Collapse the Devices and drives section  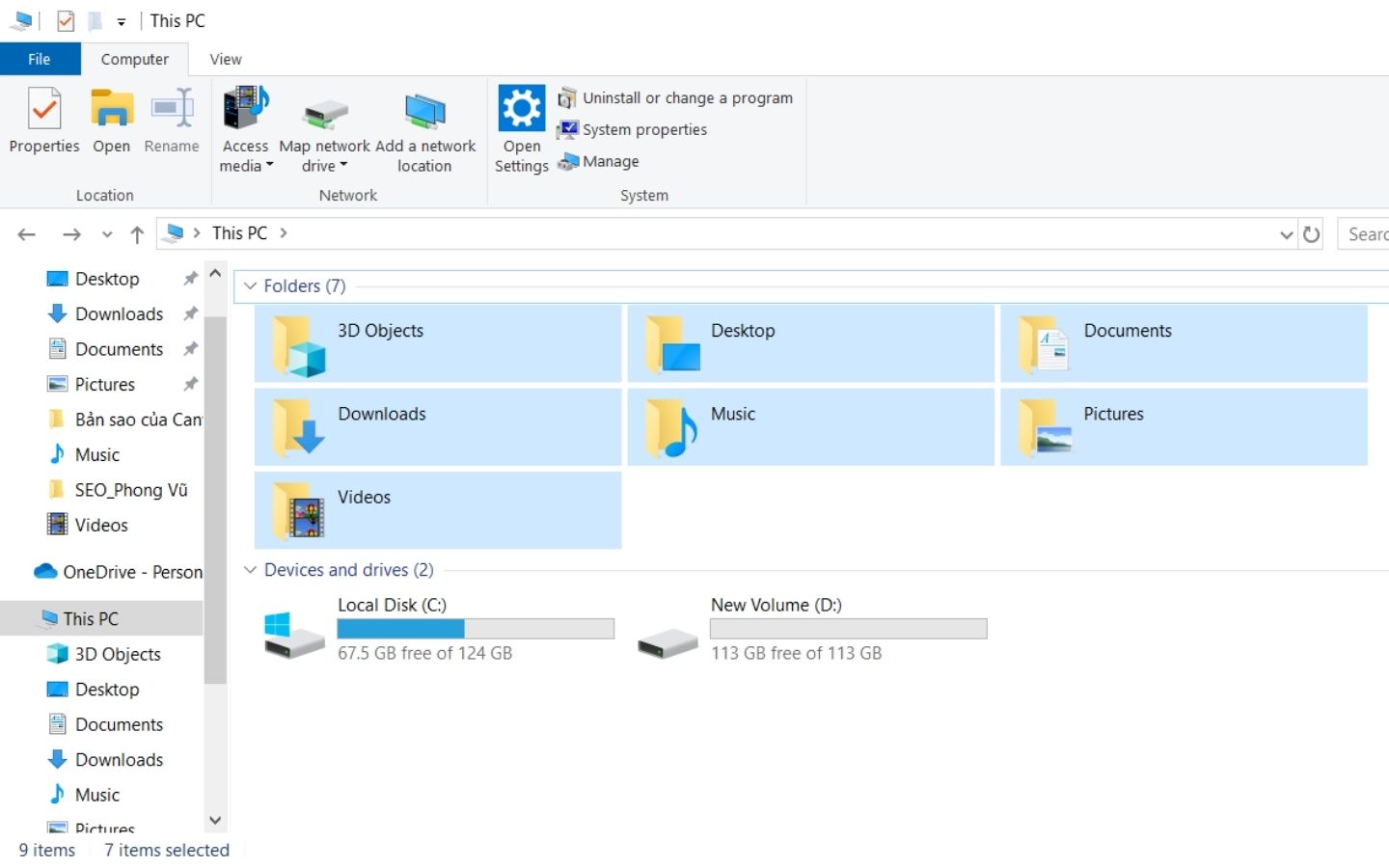251,569
